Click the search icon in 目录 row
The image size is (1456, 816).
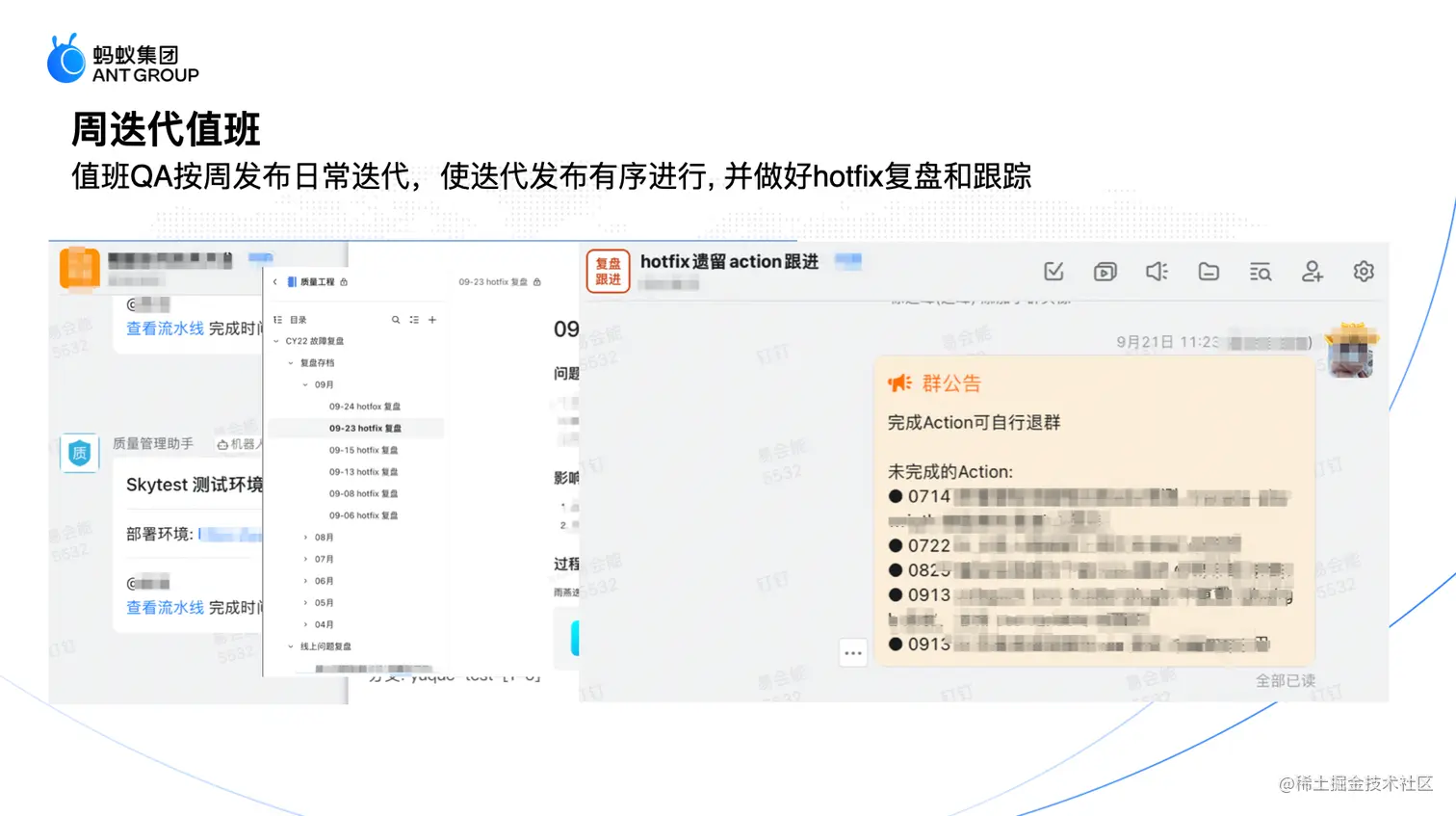(396, 320)
